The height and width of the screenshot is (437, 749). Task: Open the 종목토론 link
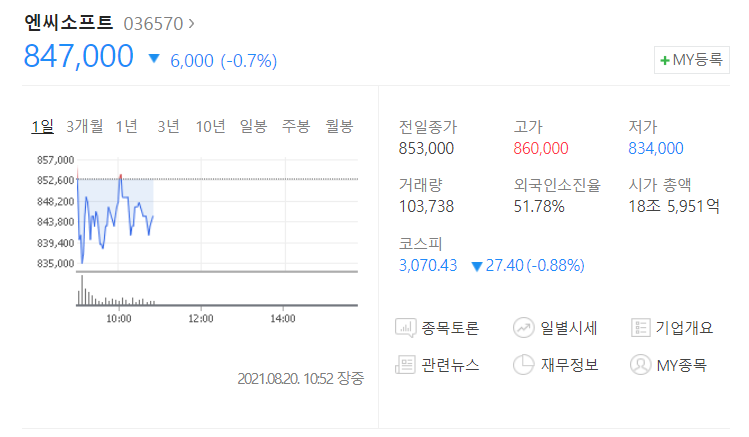(x=449, y=328)
